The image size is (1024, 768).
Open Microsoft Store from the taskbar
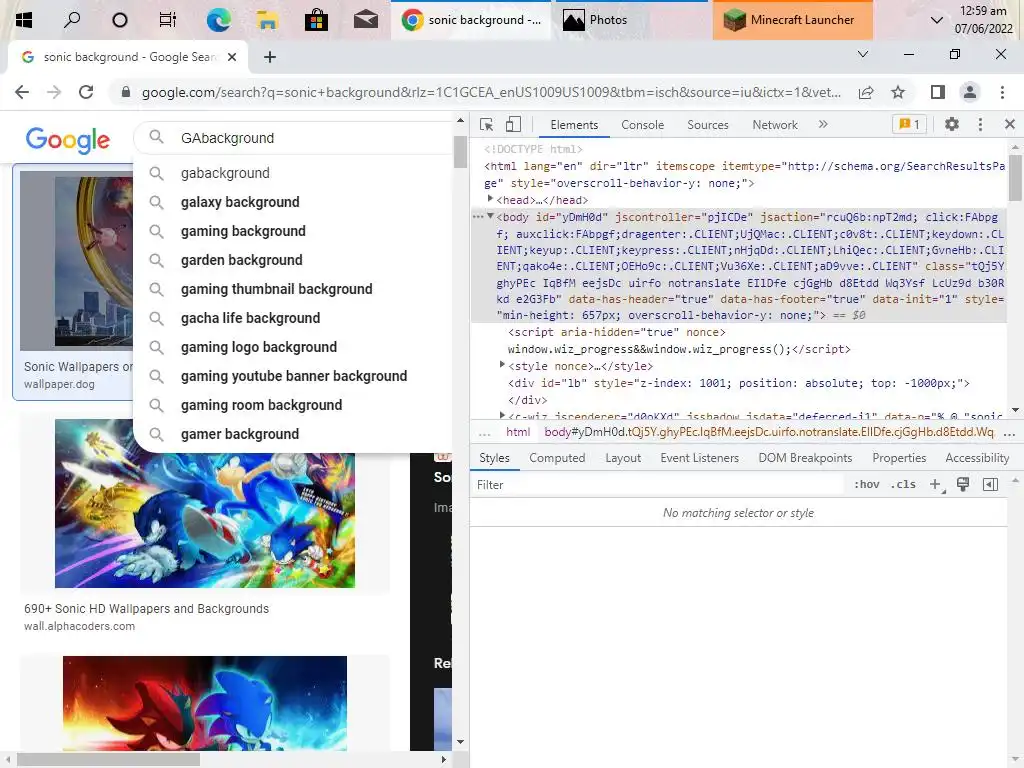click(x=316, y=20)
